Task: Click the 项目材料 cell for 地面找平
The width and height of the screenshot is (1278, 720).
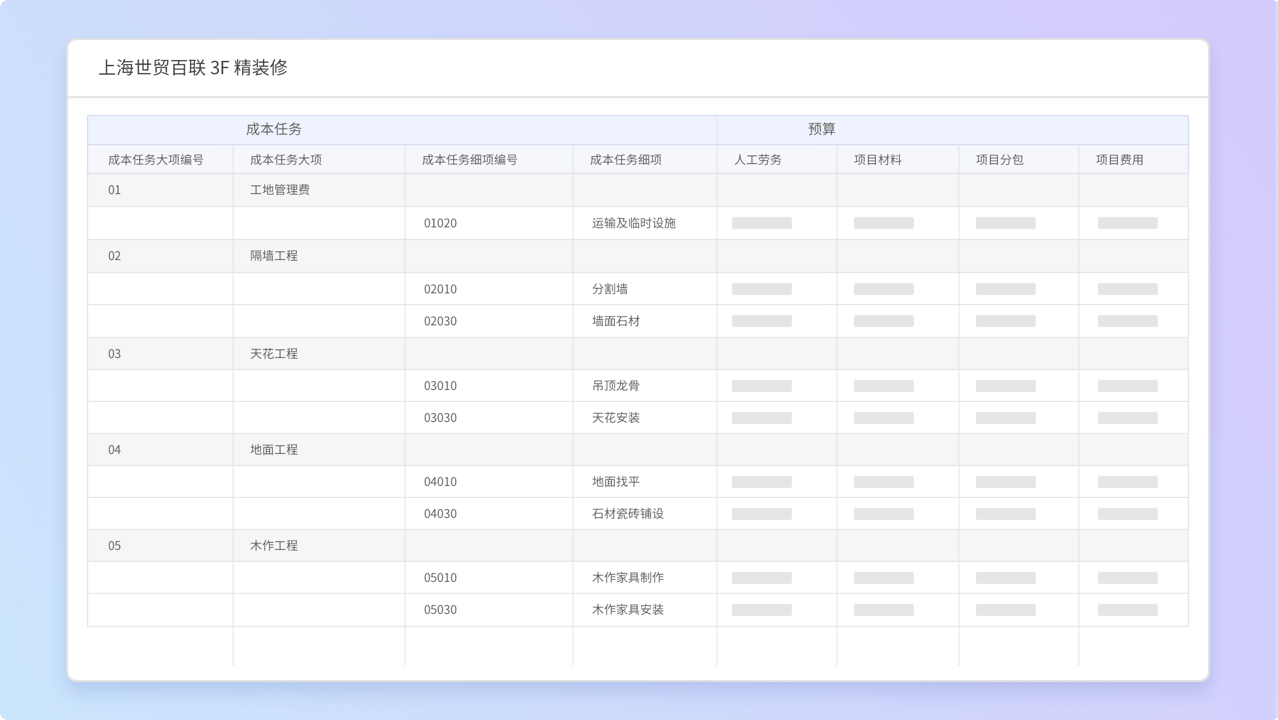Action: [883, 482]
